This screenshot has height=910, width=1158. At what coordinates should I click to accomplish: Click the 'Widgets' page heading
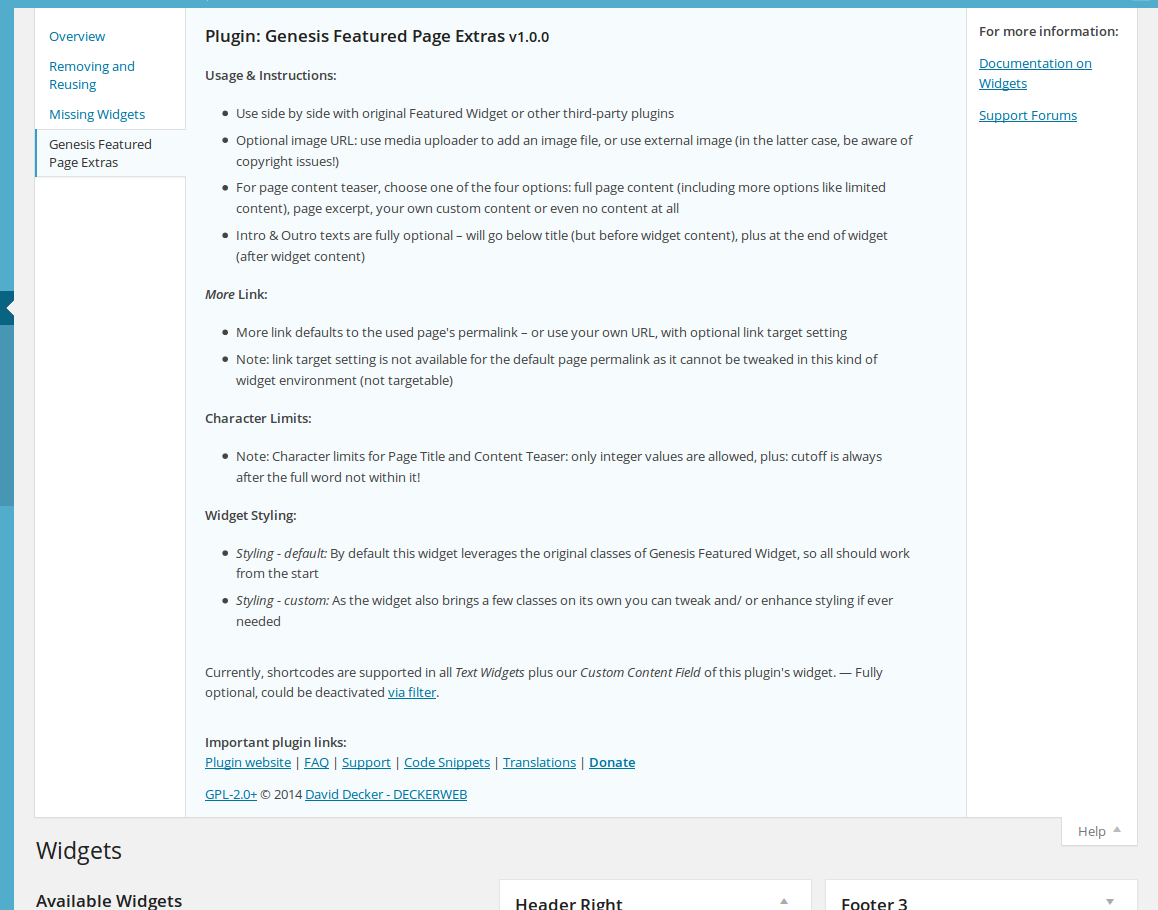coord(78,850)
